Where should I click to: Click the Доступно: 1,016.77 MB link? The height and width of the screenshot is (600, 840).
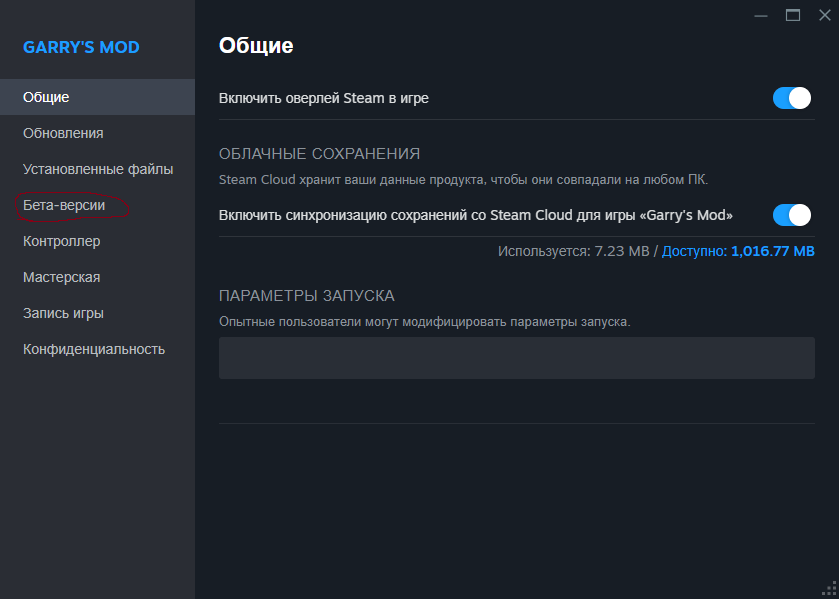pos(738,251)
